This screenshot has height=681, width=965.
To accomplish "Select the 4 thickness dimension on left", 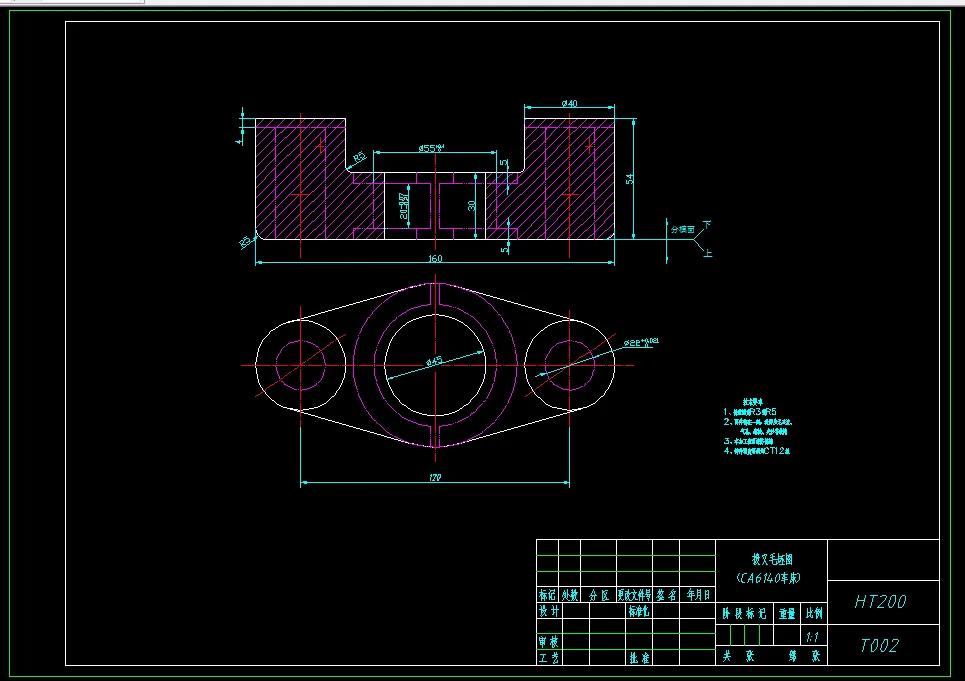I will coord(239,141).
